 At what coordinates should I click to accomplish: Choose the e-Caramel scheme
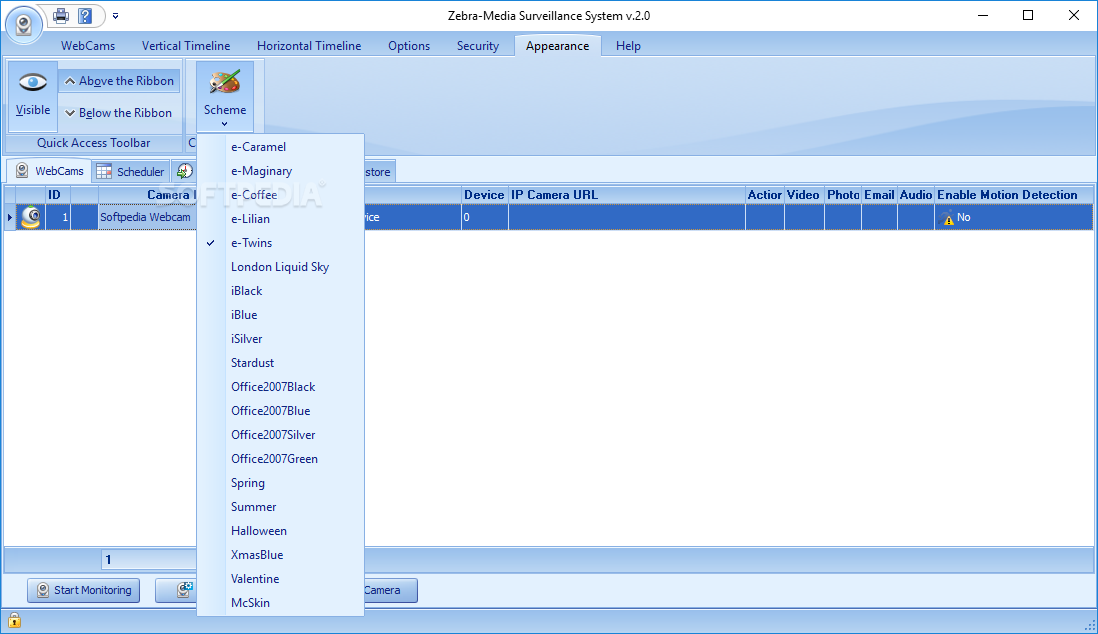click(x=281, y=147)
